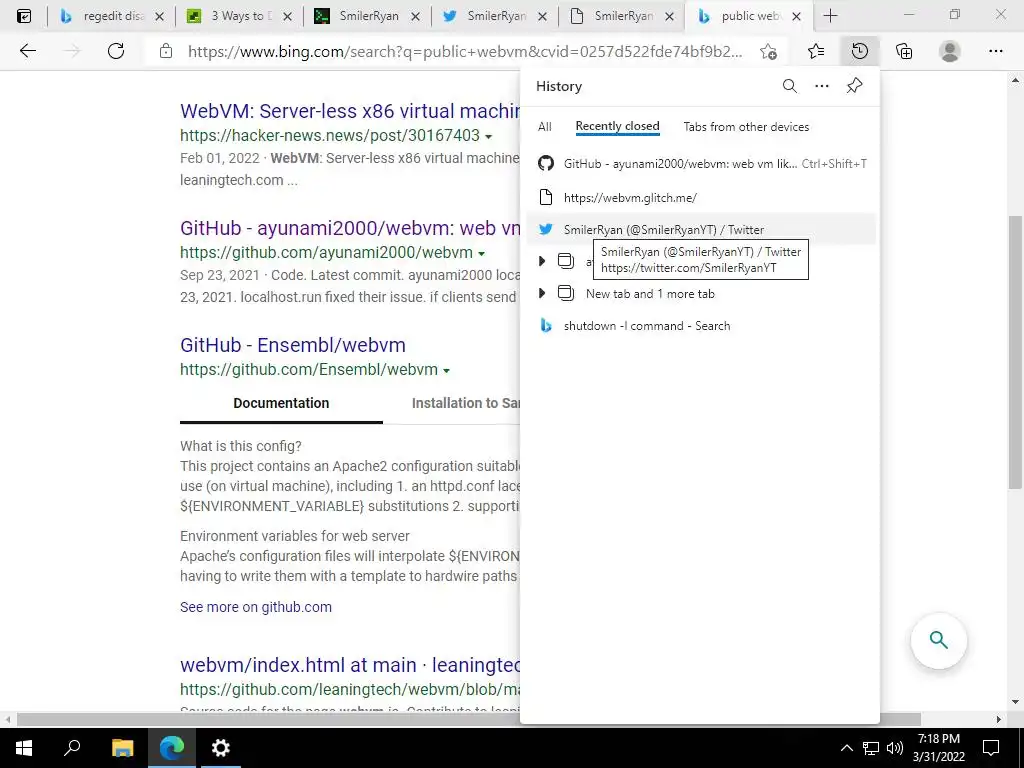
Task: Open the tab actions menu icon
Action: 24,16
